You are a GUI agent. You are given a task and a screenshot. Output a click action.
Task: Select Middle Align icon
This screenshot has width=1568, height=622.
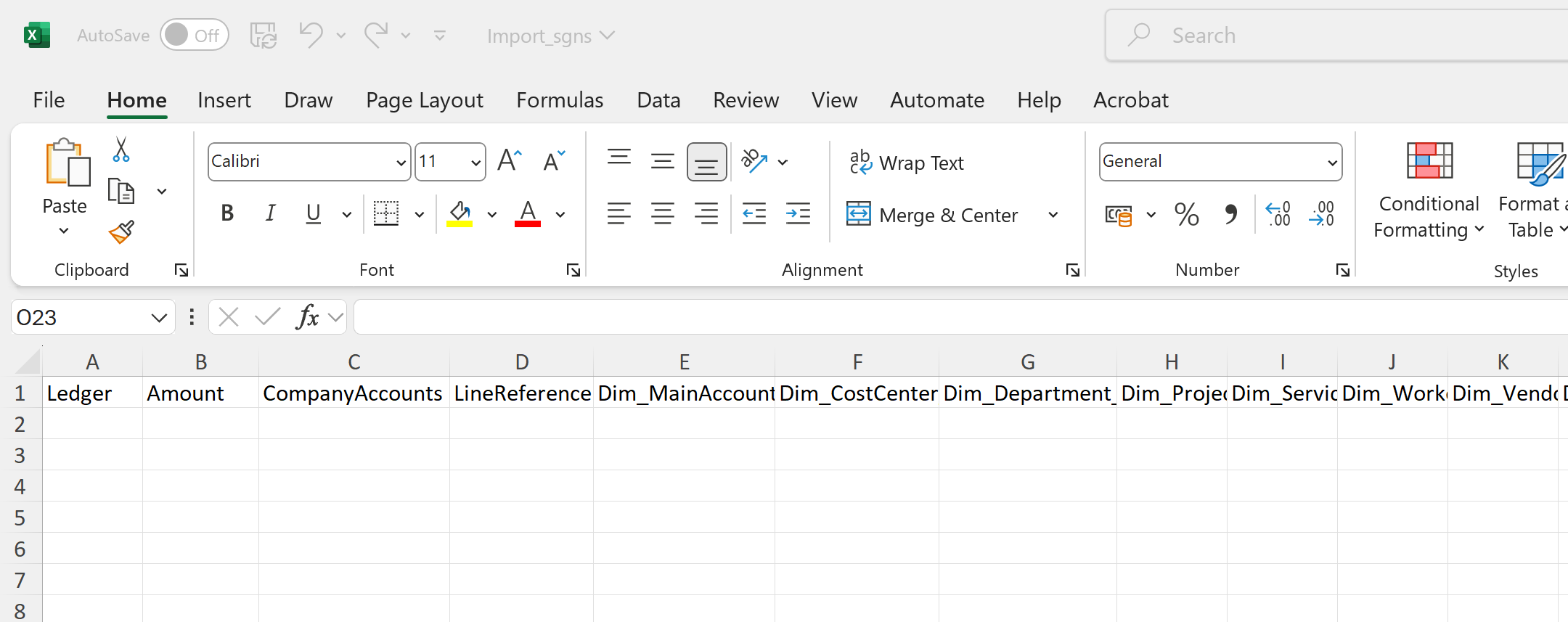point(663,160)
